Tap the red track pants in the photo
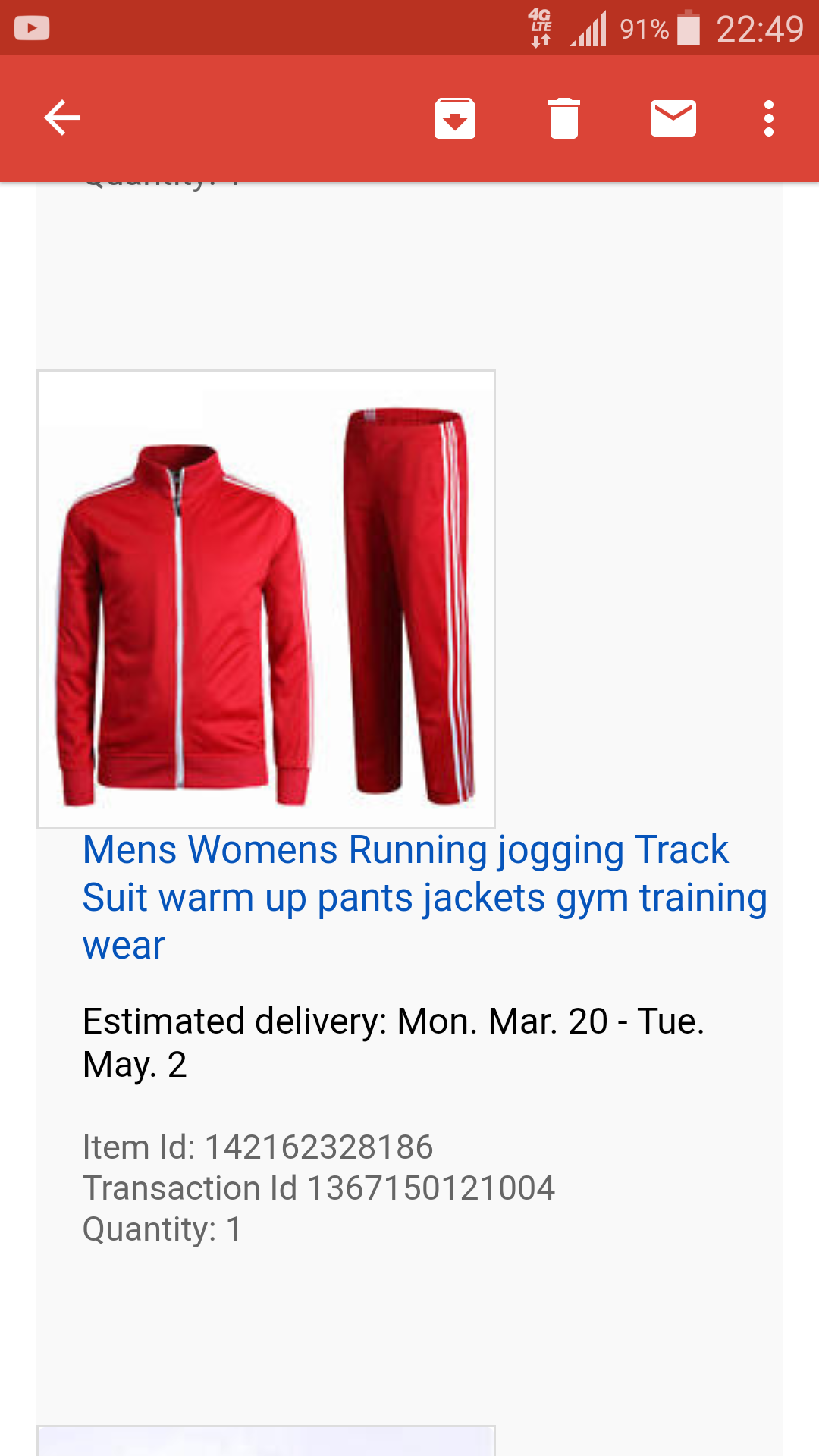The image size is (819, 1456). point(409,605)
